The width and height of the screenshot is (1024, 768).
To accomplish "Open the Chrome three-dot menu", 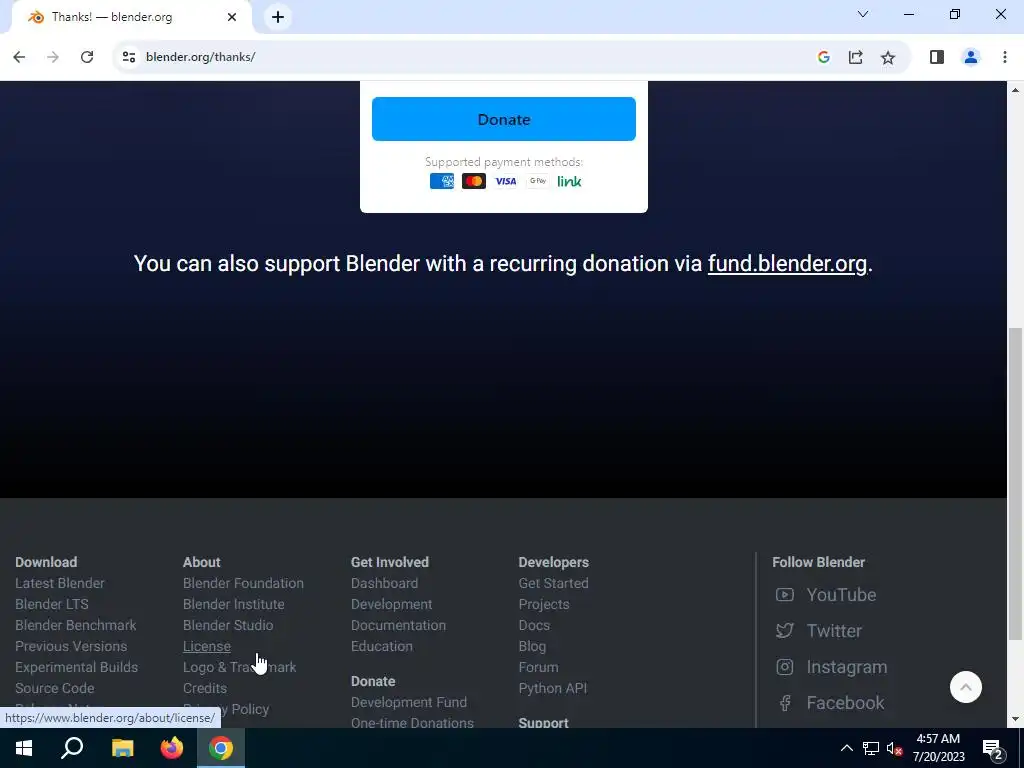I will [x=1004, y=57].
